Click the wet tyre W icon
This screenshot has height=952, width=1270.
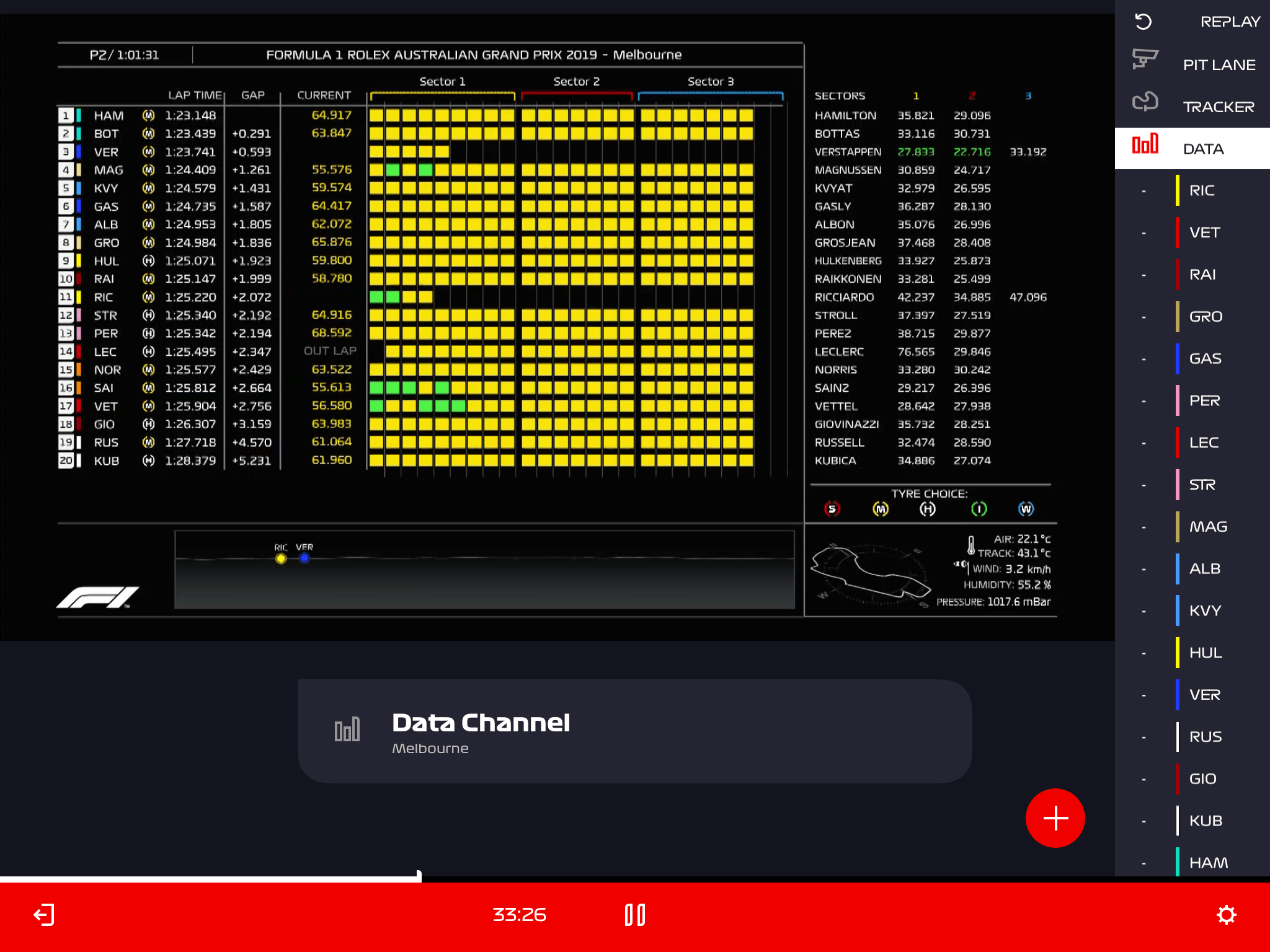click(x=1026, y=509)
